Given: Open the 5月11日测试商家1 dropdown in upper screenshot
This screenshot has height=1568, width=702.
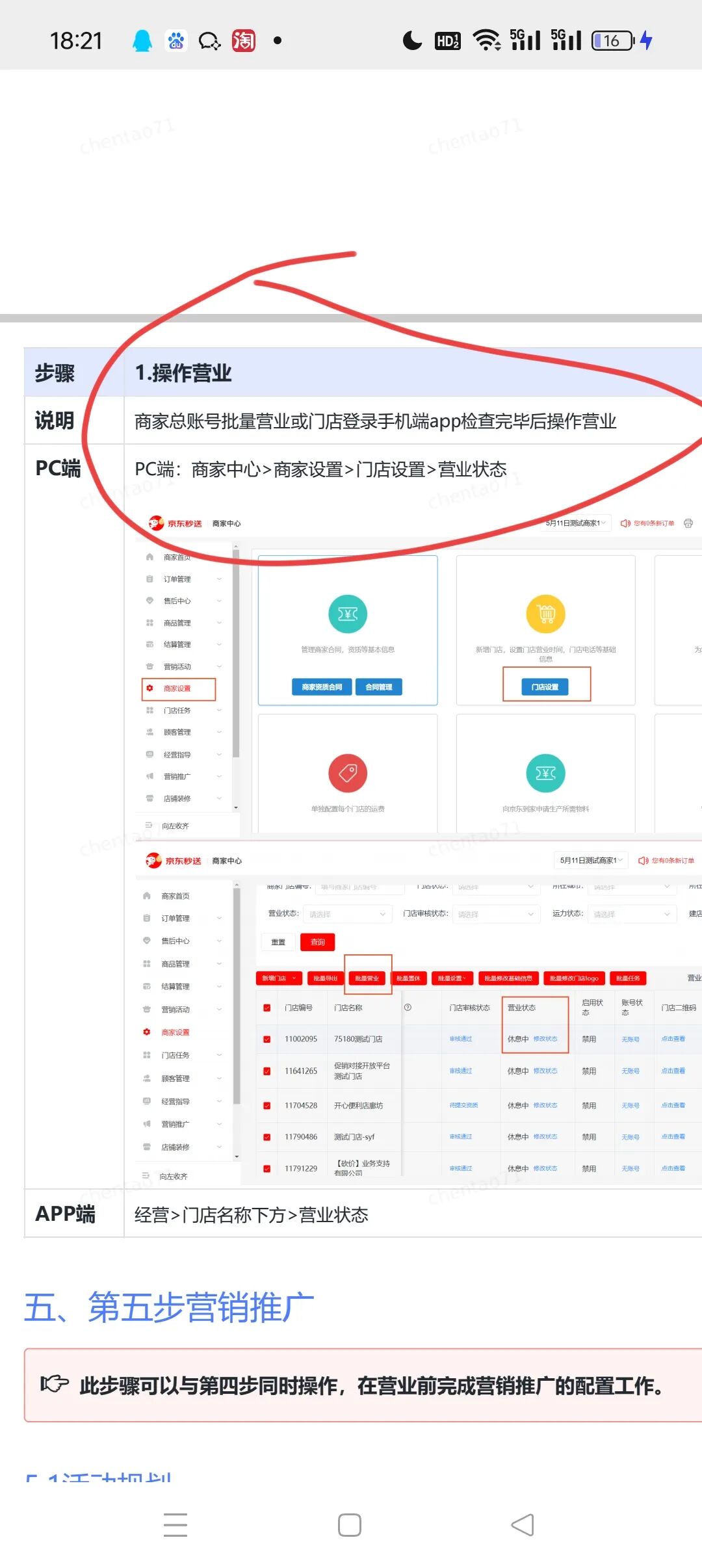Looking at the screenshot, I should (577, 523).
